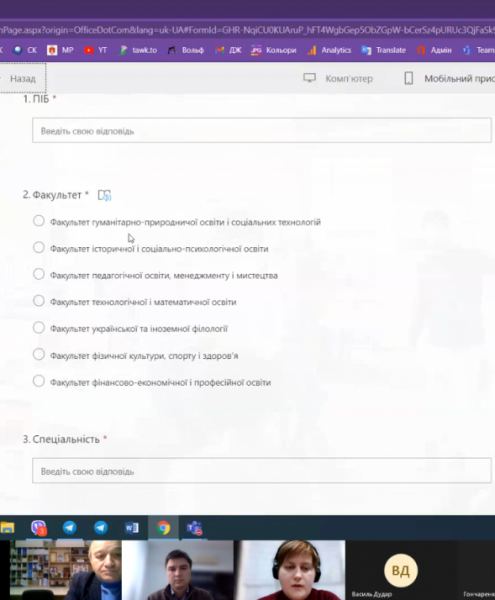Click the Назад button
495x600 pixels.
point(23,78)
